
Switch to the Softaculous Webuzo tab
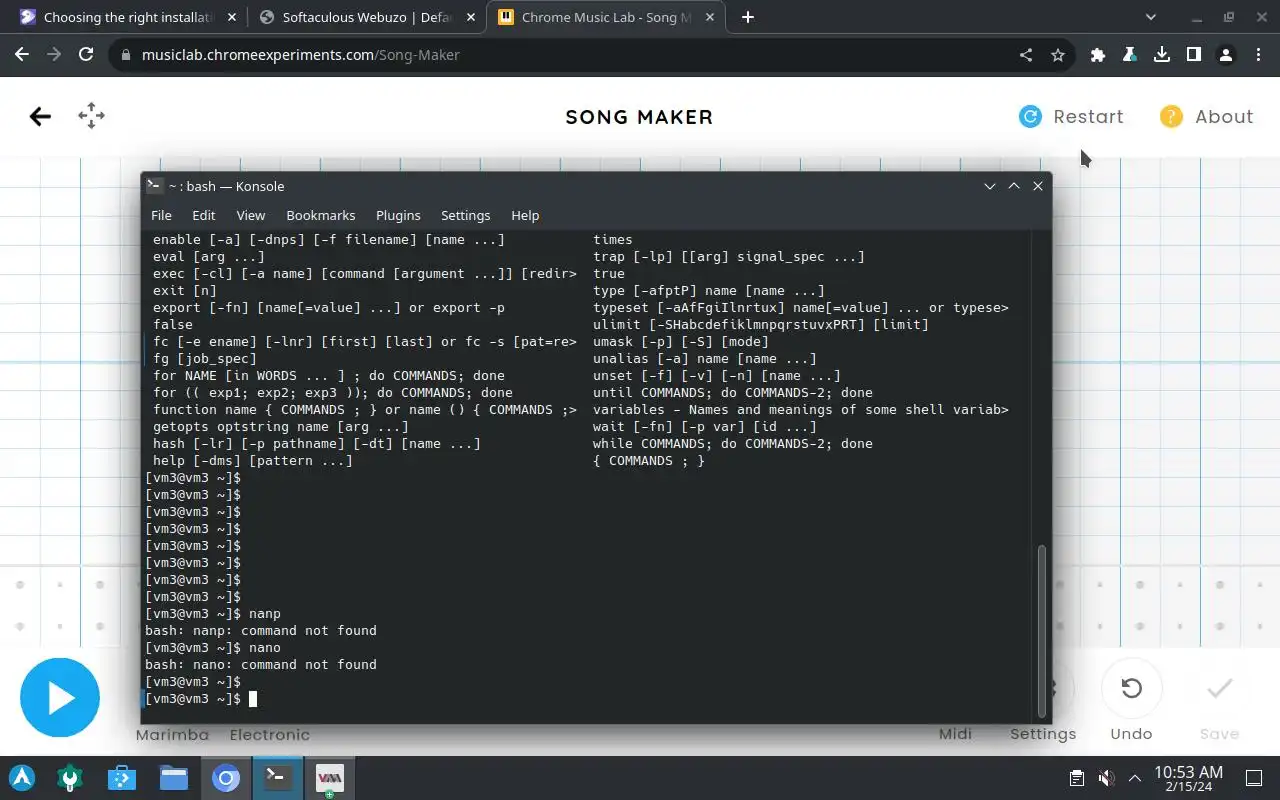coord(366,17)
